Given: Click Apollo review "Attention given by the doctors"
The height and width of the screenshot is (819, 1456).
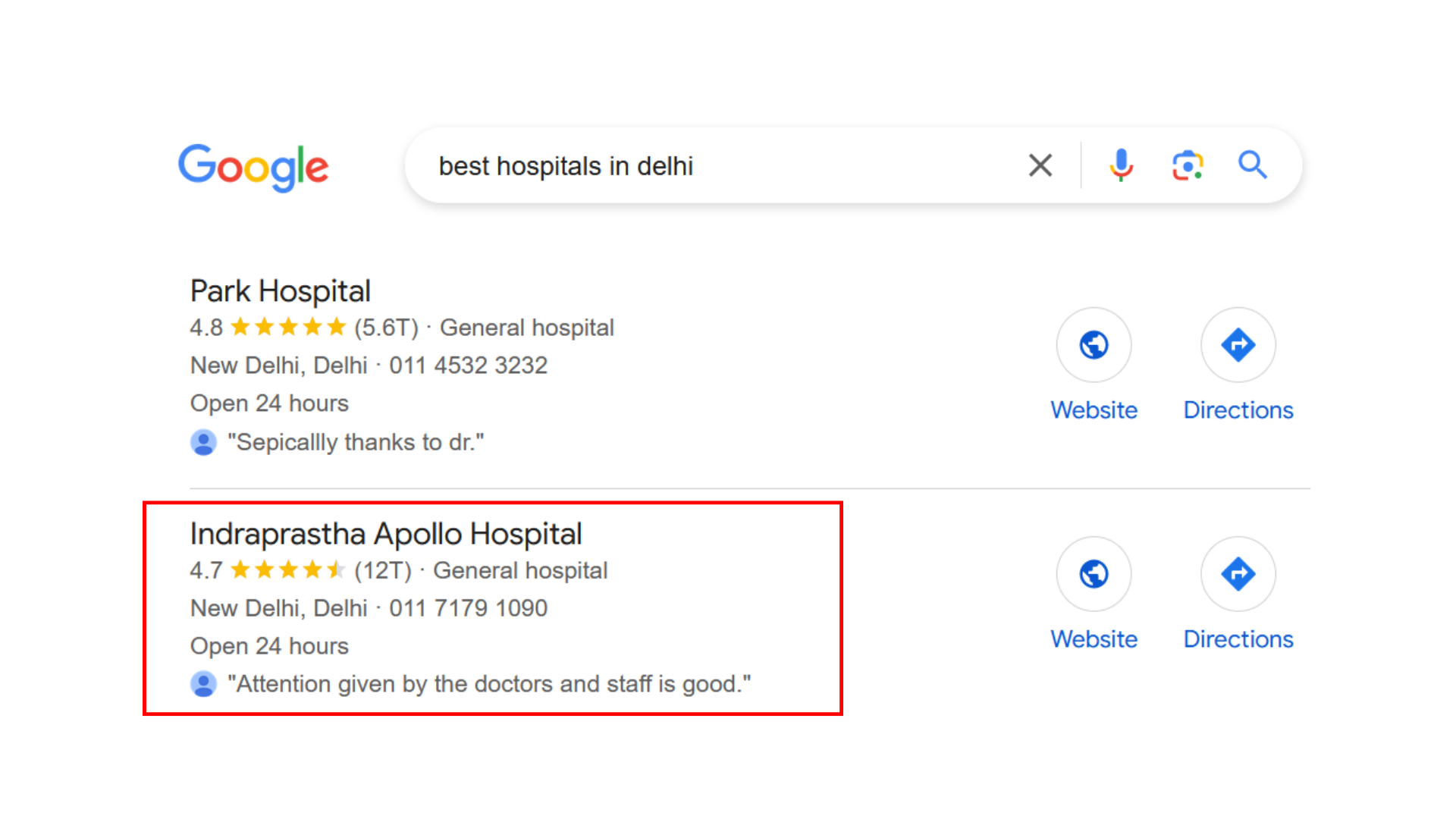Looking at the screenshot, I should (x=490, y=684).
